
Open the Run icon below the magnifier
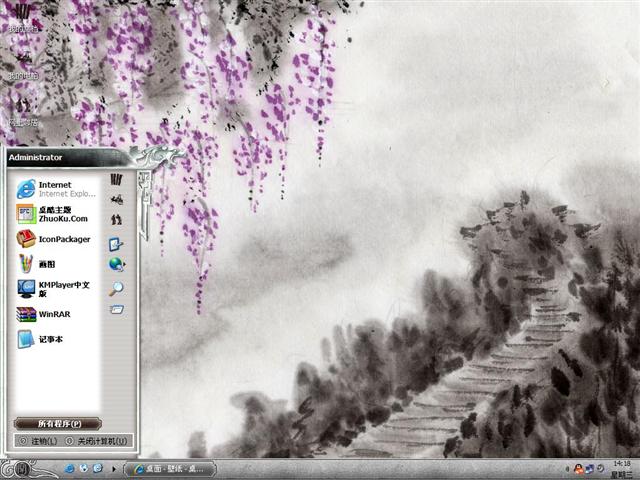coord(117,310)
